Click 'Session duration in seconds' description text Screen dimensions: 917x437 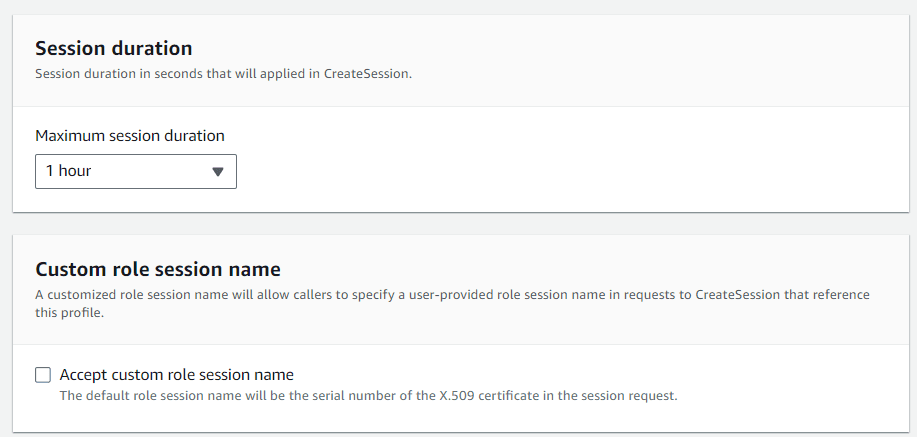click(223, 74)
